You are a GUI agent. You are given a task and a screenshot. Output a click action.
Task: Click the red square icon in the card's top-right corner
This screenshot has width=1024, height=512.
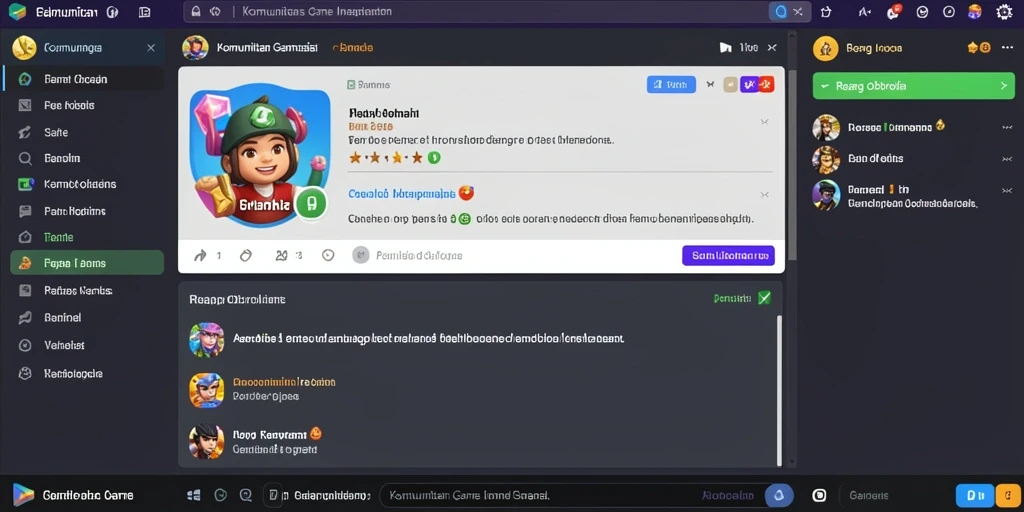click(768, 84)
